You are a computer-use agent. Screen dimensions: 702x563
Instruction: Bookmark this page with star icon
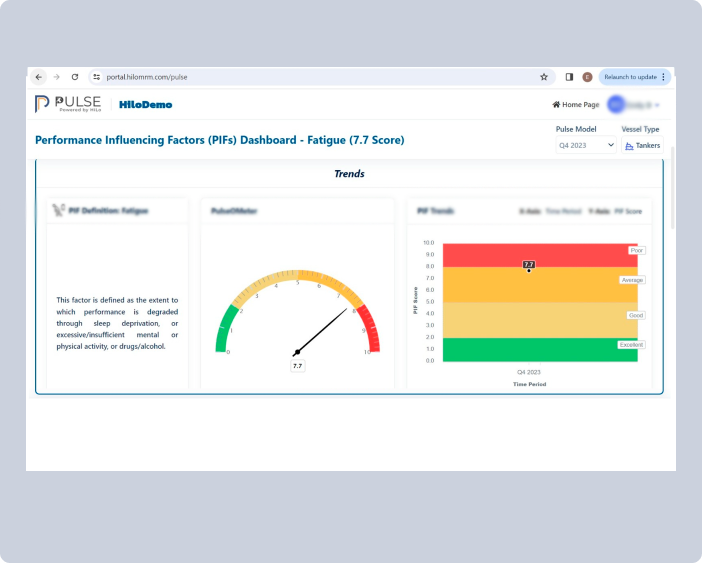(544, 77)
